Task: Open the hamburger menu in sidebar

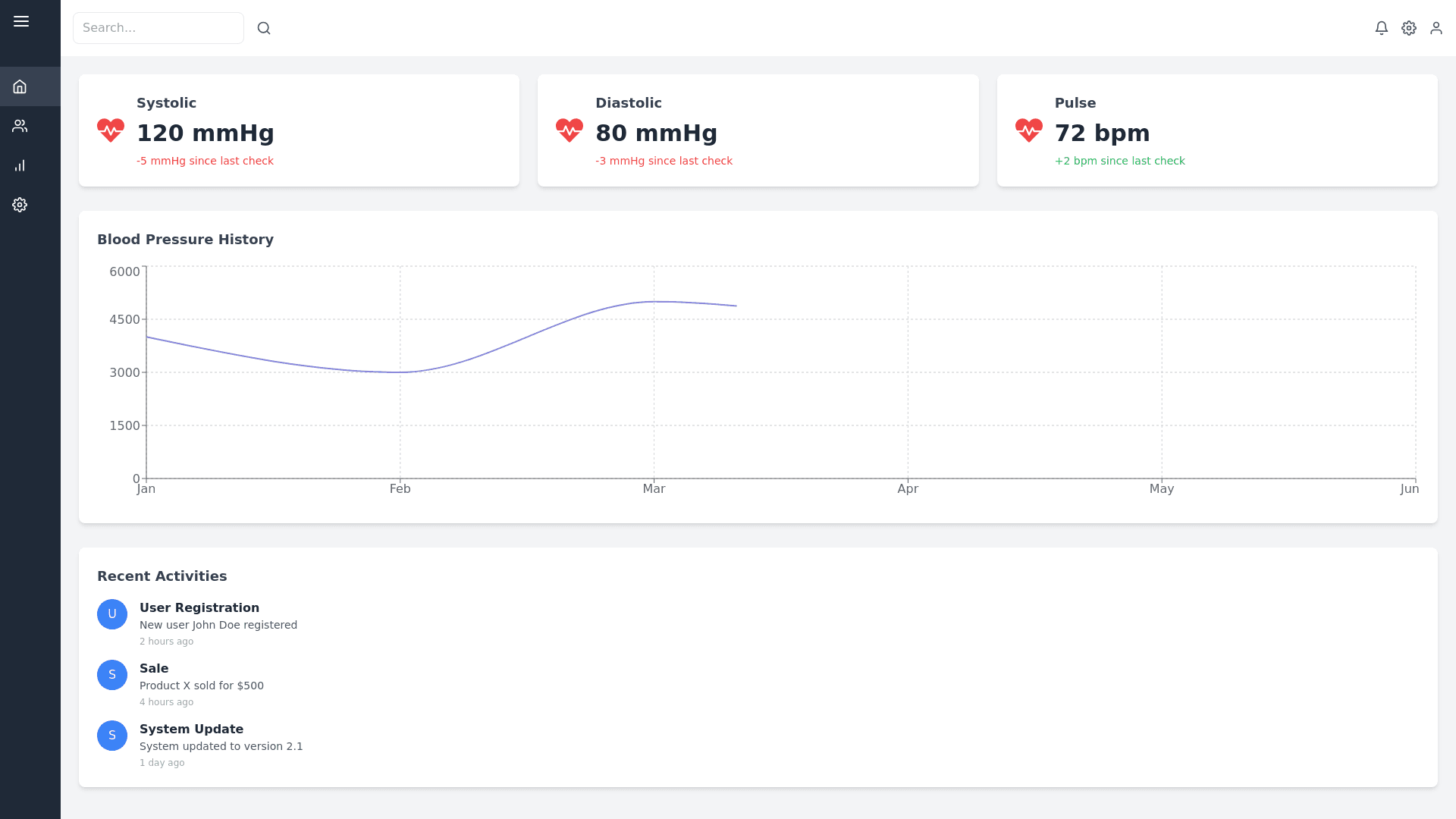Action: coord(21,21)
